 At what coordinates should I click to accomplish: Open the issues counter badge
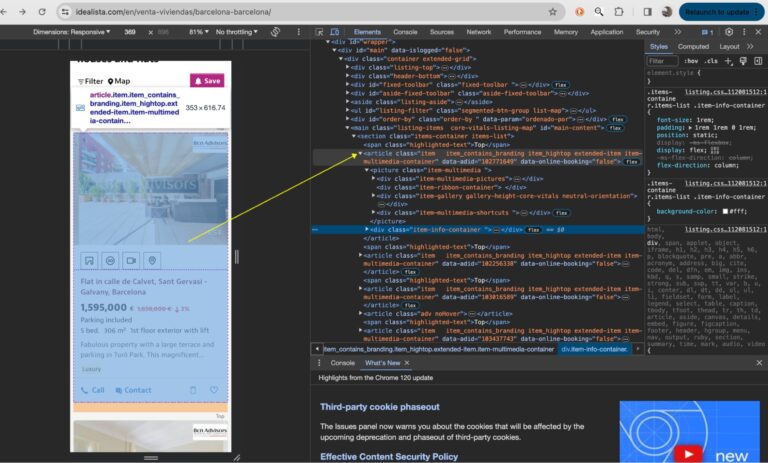[707, 32]
